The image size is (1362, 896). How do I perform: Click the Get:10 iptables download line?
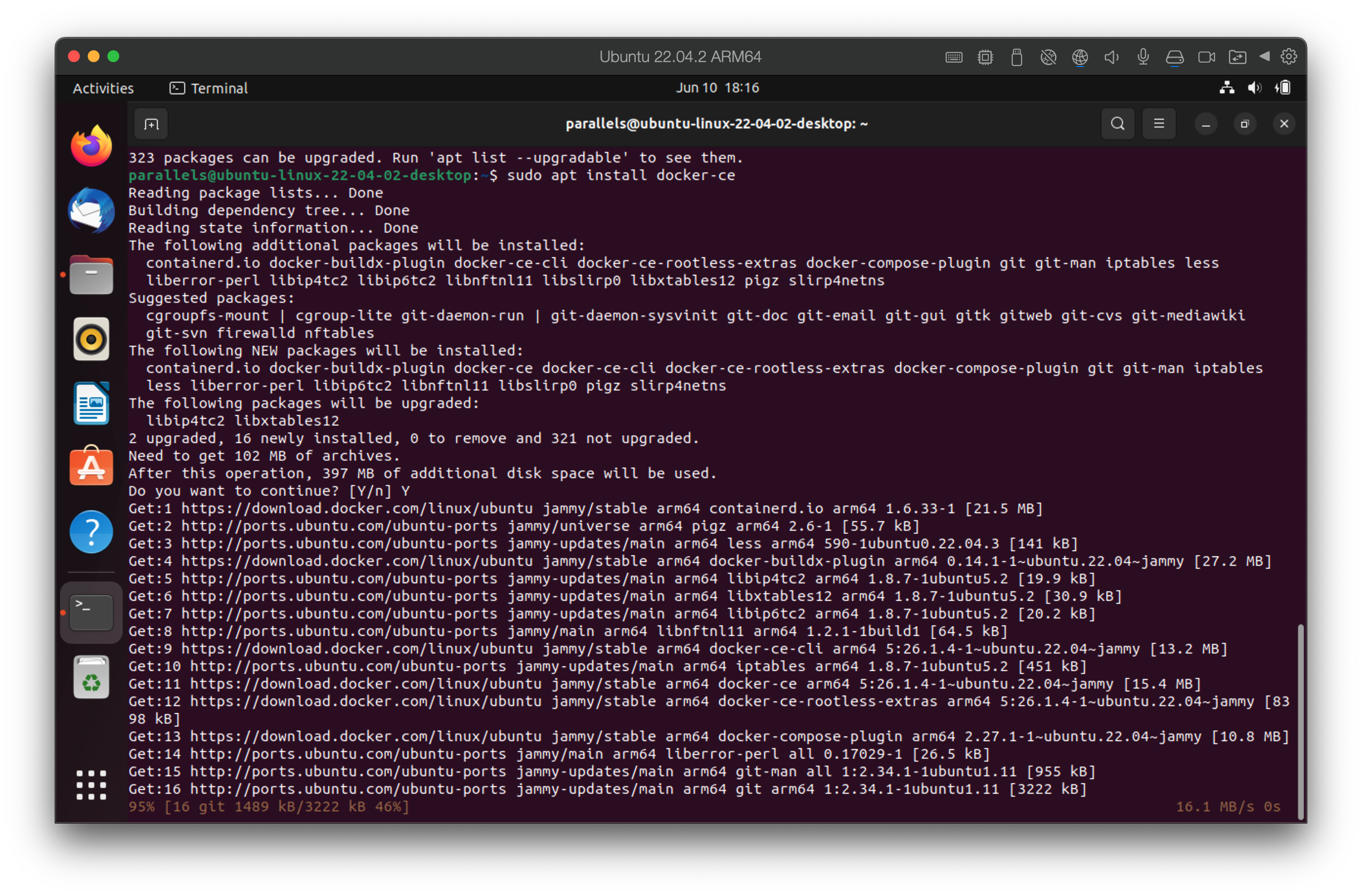click(x=607, y=666)
